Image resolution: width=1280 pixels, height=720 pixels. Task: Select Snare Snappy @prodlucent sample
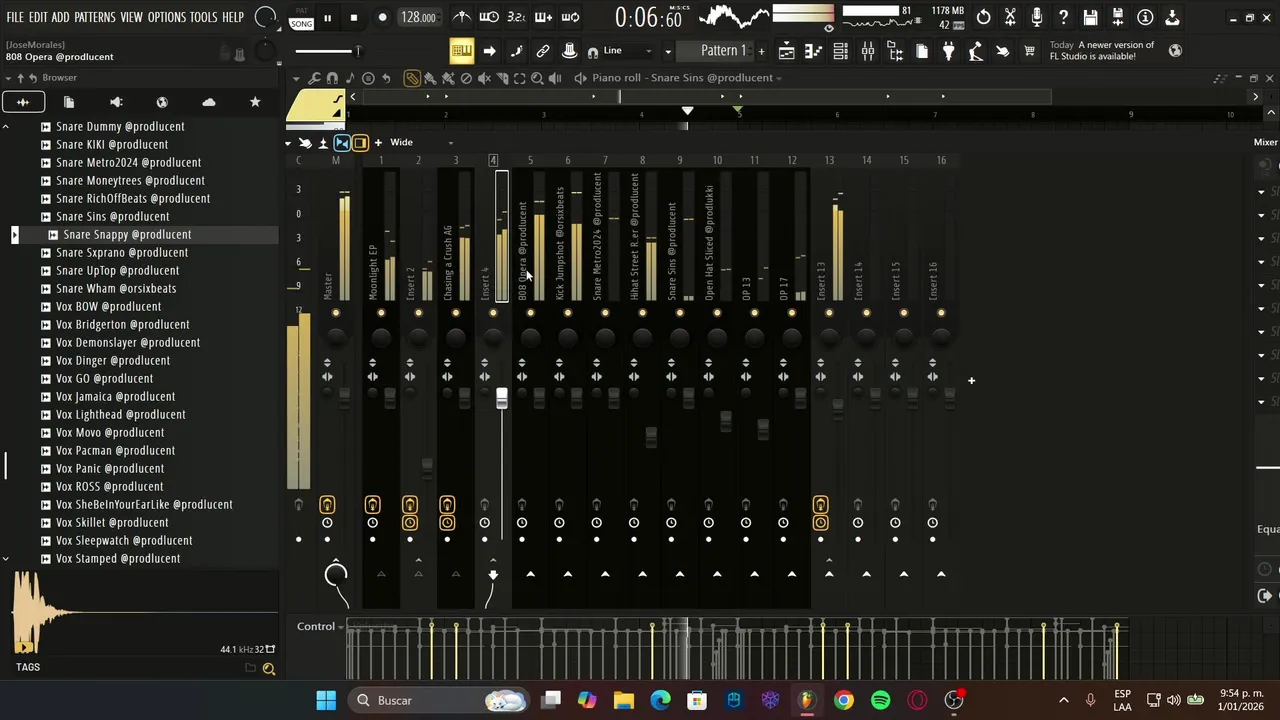point(127,234)
